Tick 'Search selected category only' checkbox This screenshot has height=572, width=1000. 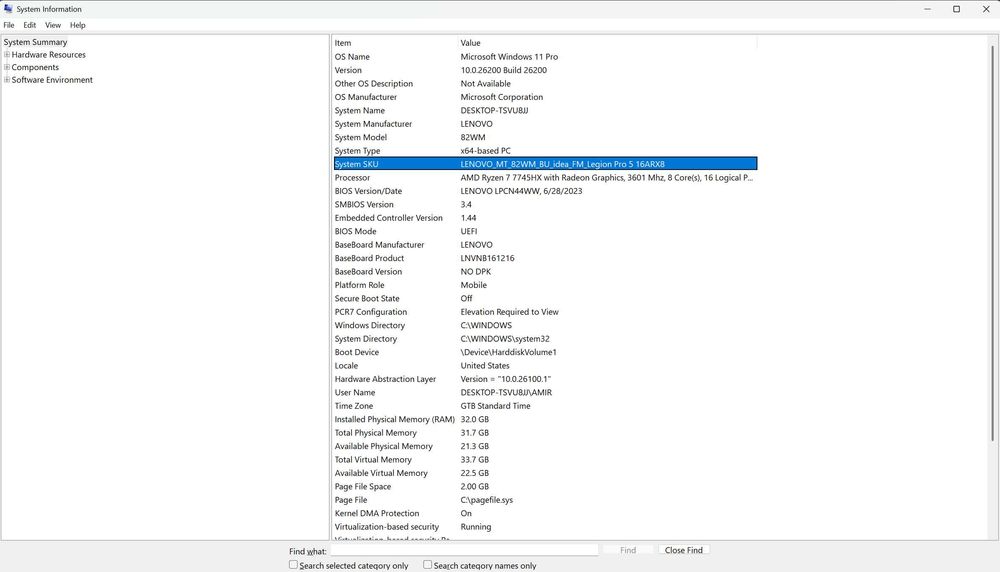click(293, 564)
